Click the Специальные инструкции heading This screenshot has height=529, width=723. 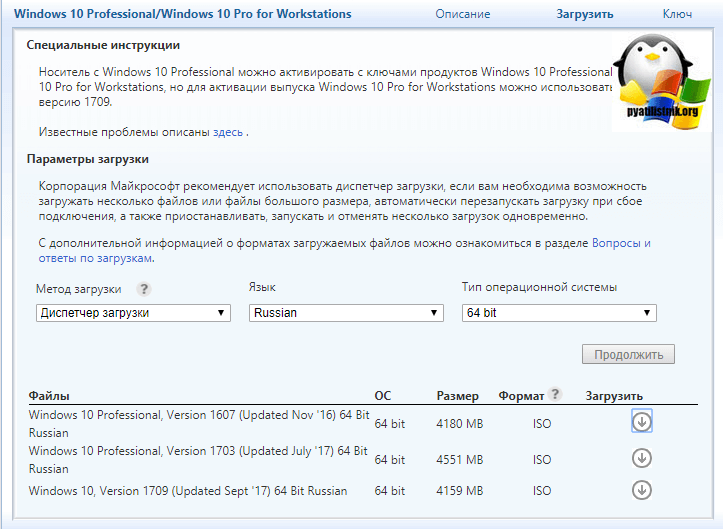pyautogui.click(x=103, y=45)
